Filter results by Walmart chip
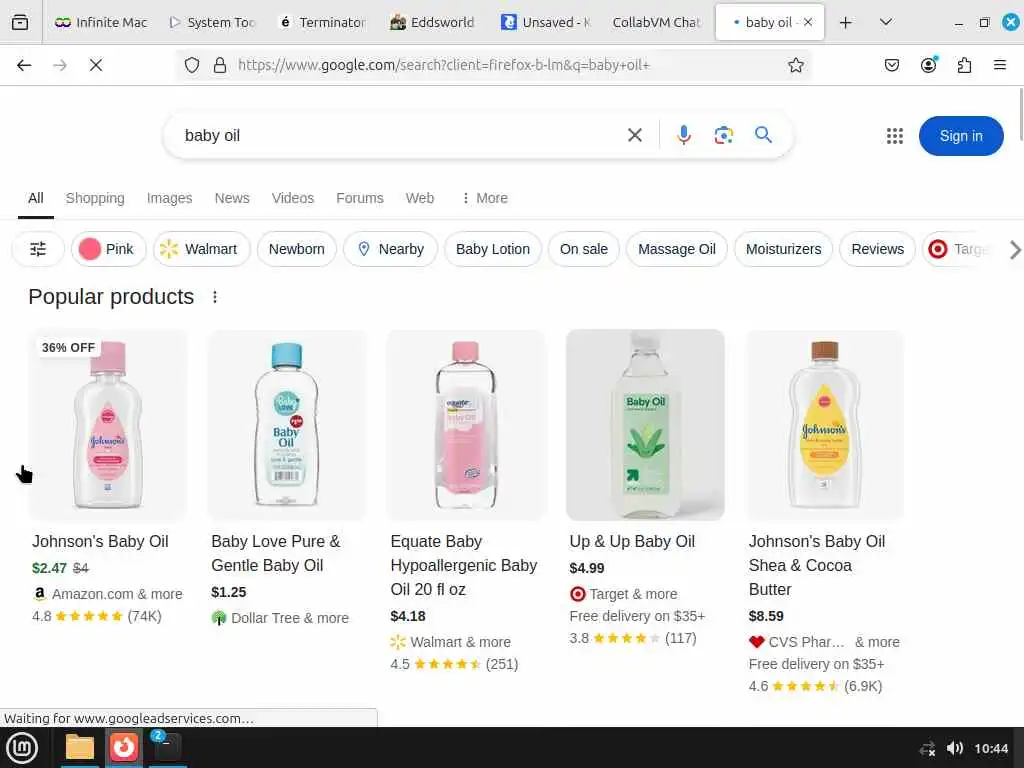This screenshot has width=1024, height=768. tap(202, 249)
